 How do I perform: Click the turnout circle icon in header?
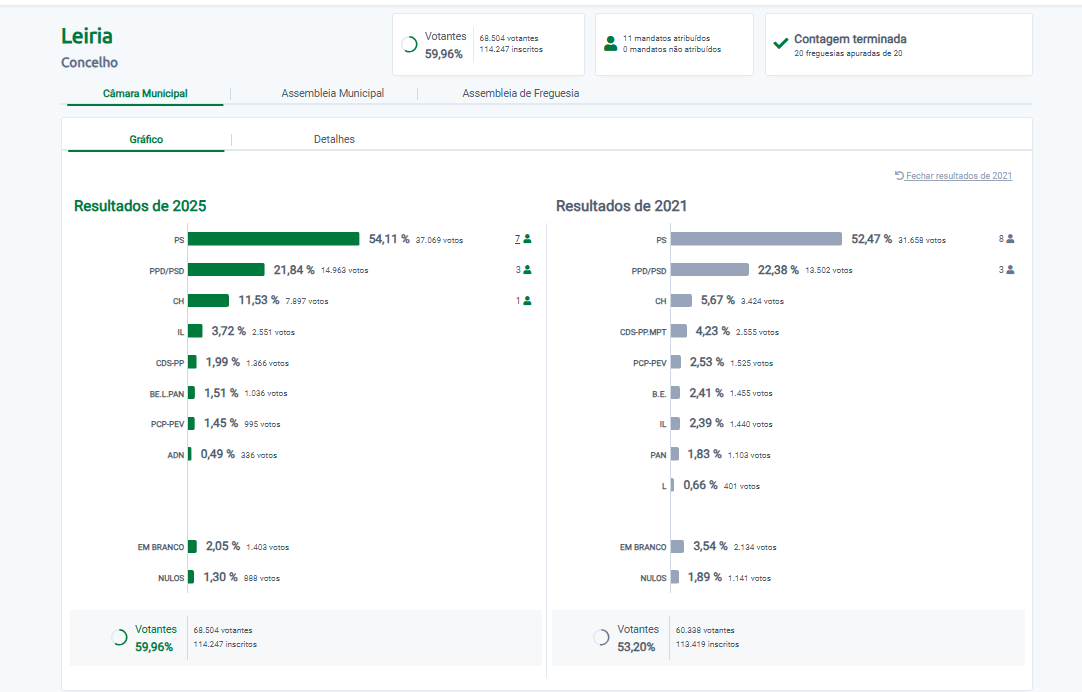(409, 44)
